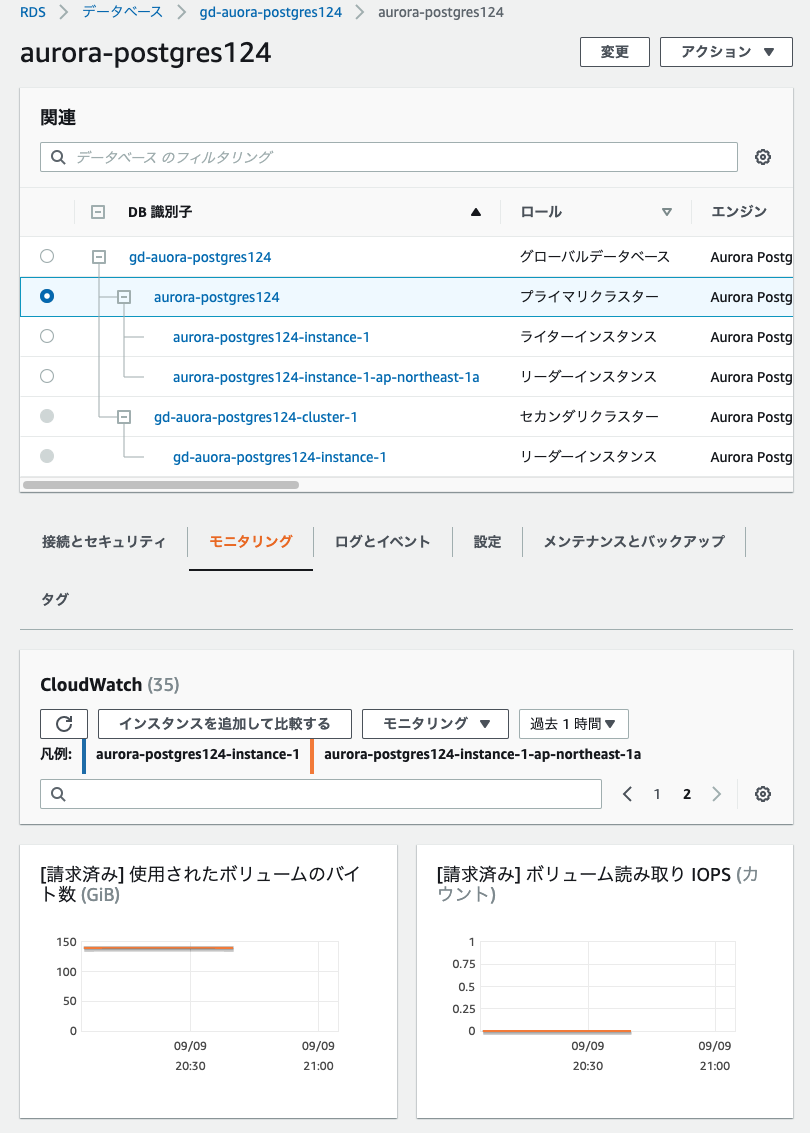Click the 変更 button
Image resolution: width=810 pixels, height=1133 pixels.
[x=615, y=52]
